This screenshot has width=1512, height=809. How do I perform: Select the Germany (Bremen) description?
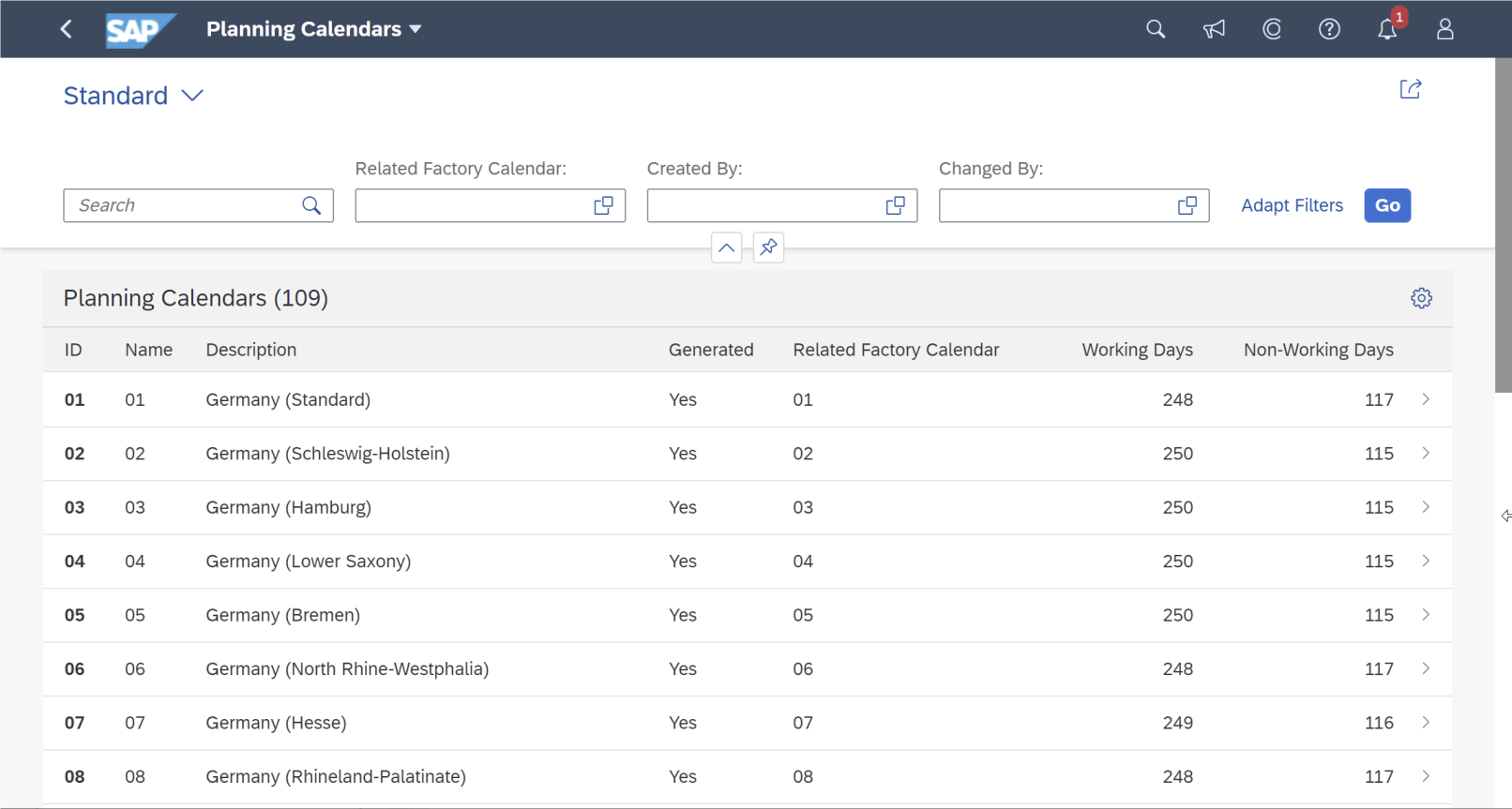pos(282,615)
